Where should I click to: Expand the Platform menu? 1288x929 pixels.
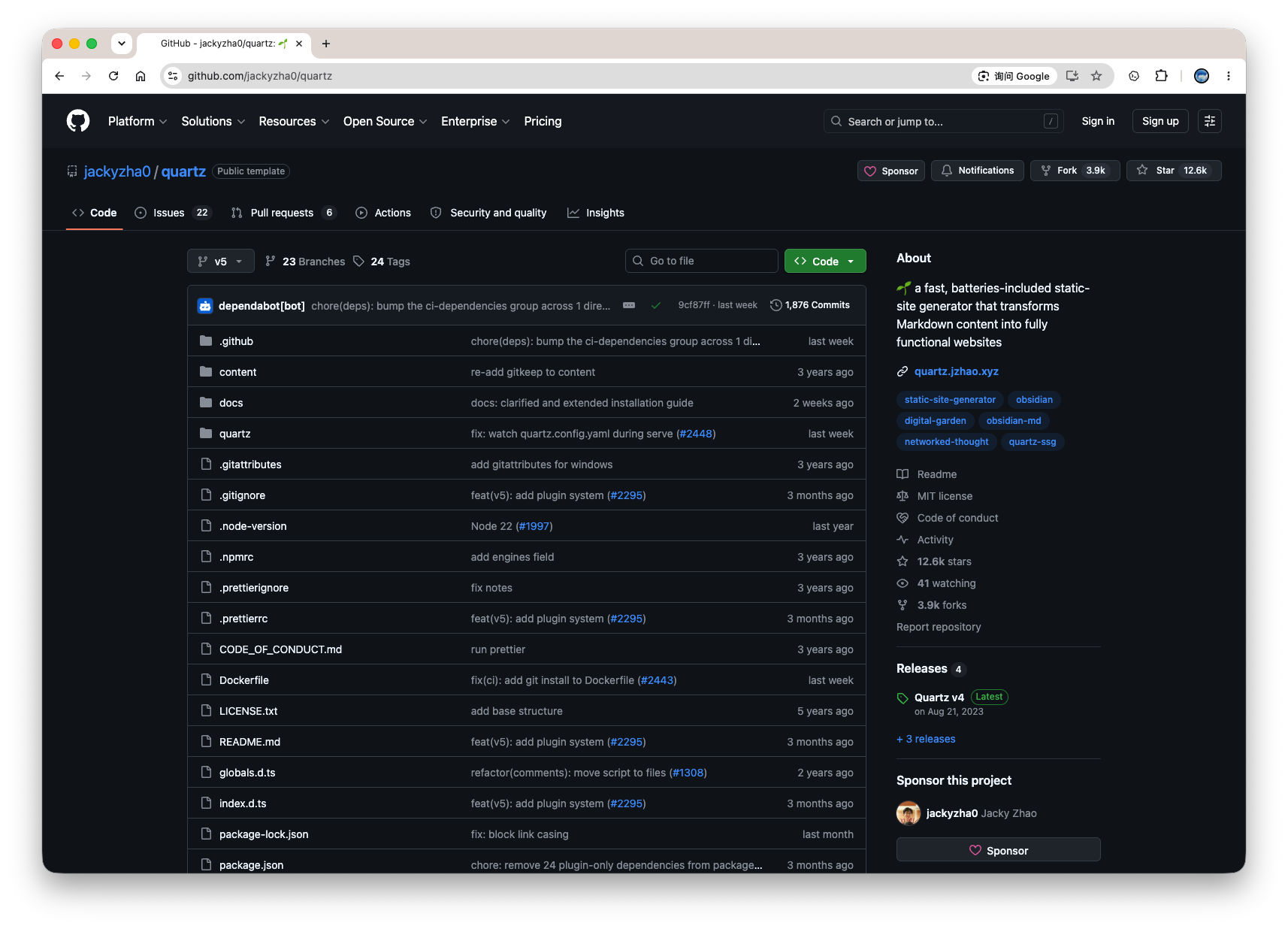pos(138,121)
